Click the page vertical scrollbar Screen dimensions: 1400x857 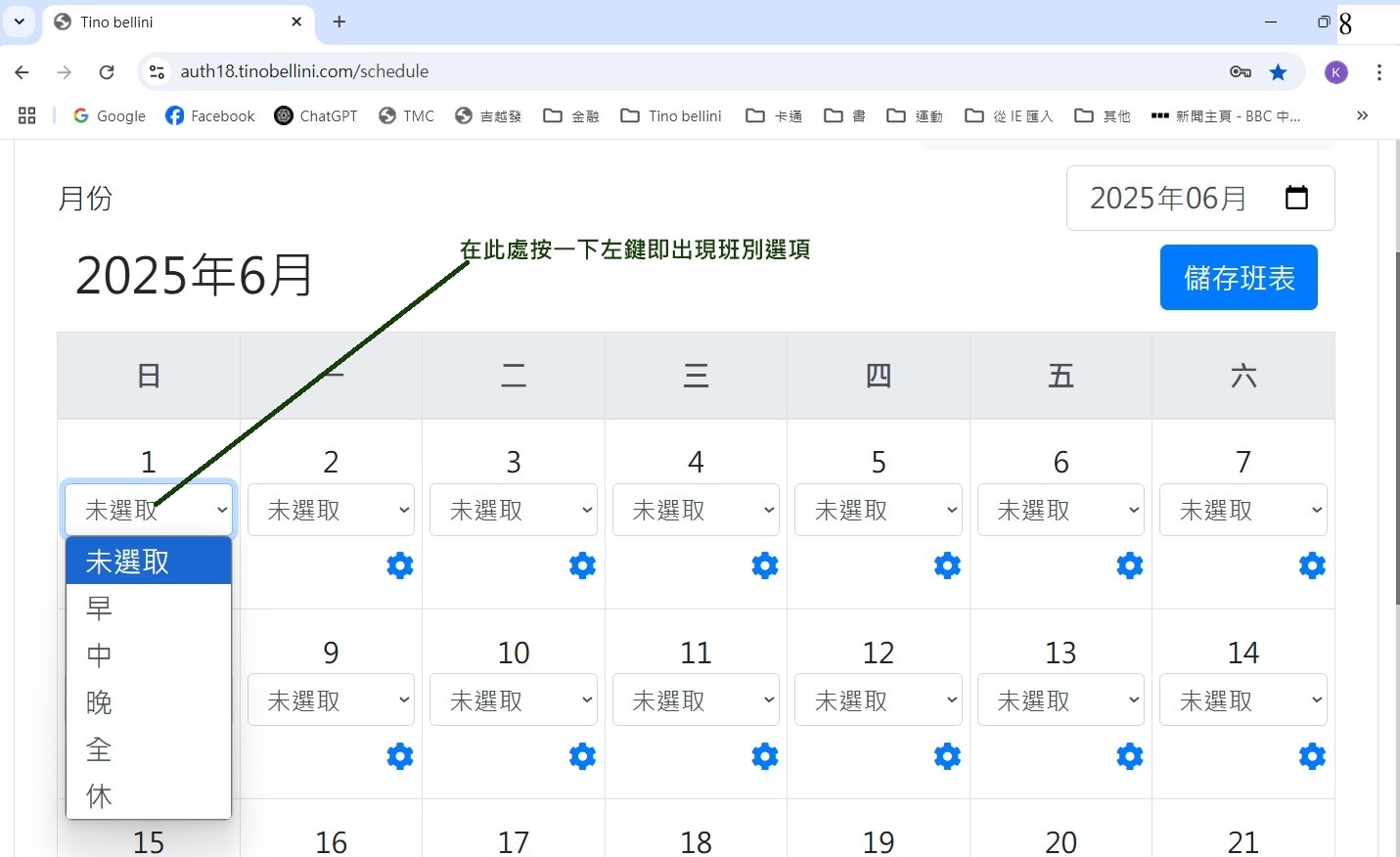tap(1396, 428)
